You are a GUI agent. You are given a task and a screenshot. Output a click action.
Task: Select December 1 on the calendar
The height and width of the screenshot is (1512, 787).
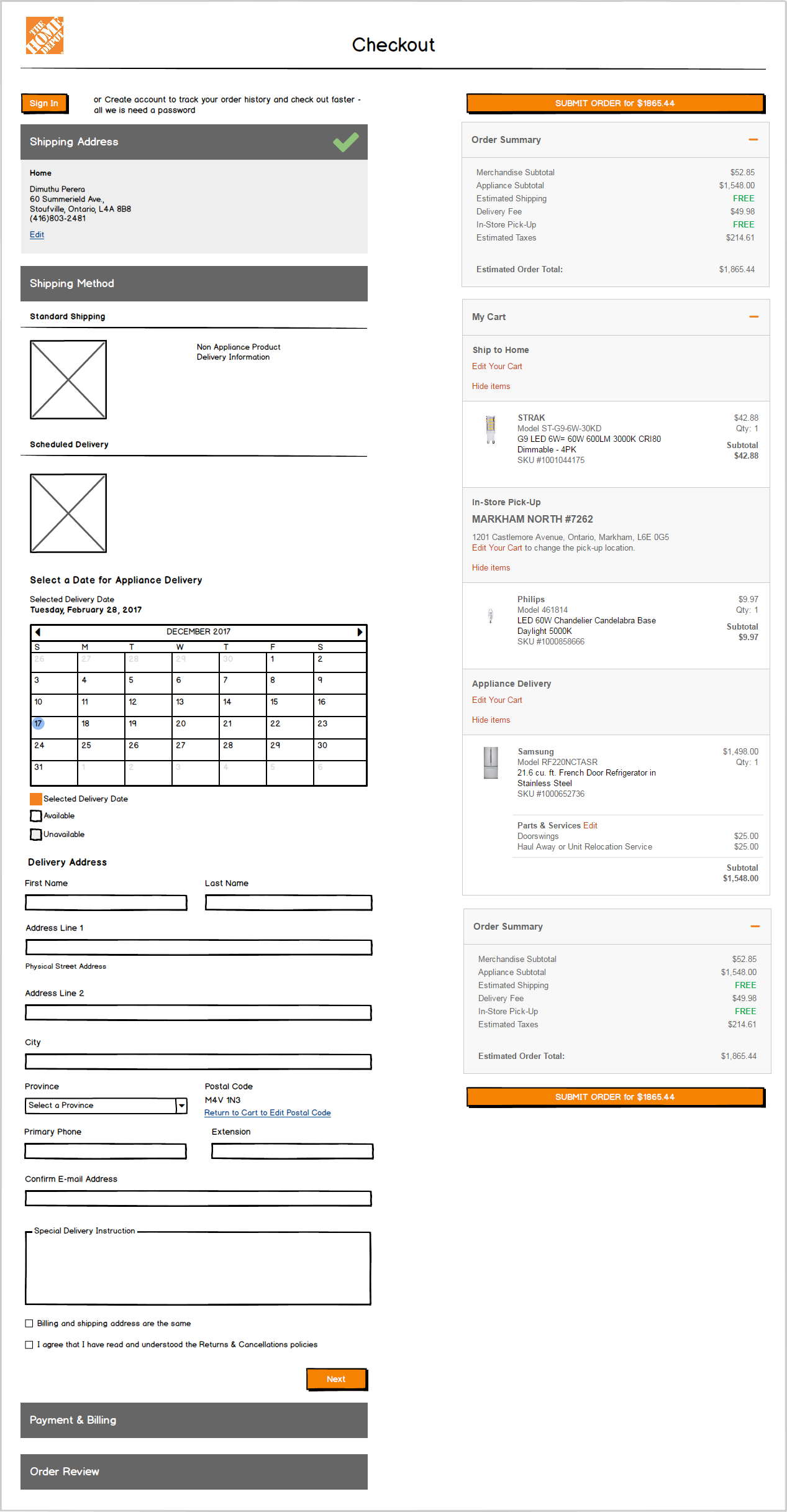click(x=289, y=662)
